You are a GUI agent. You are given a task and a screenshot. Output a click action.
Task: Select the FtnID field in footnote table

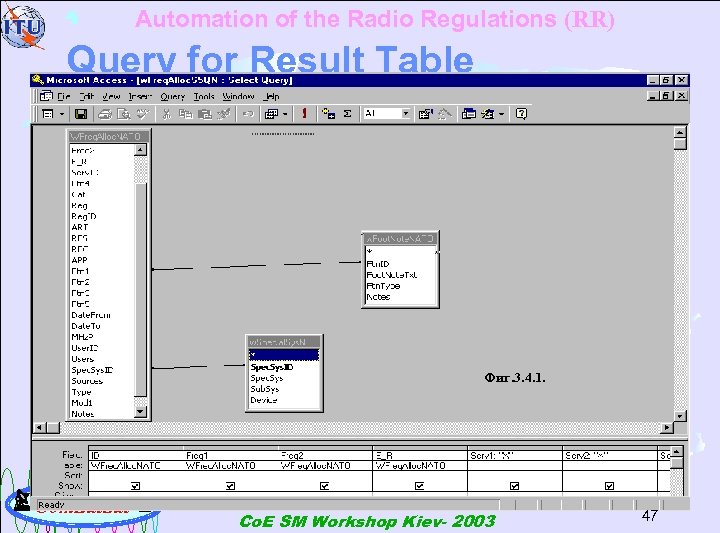(378, 264)
